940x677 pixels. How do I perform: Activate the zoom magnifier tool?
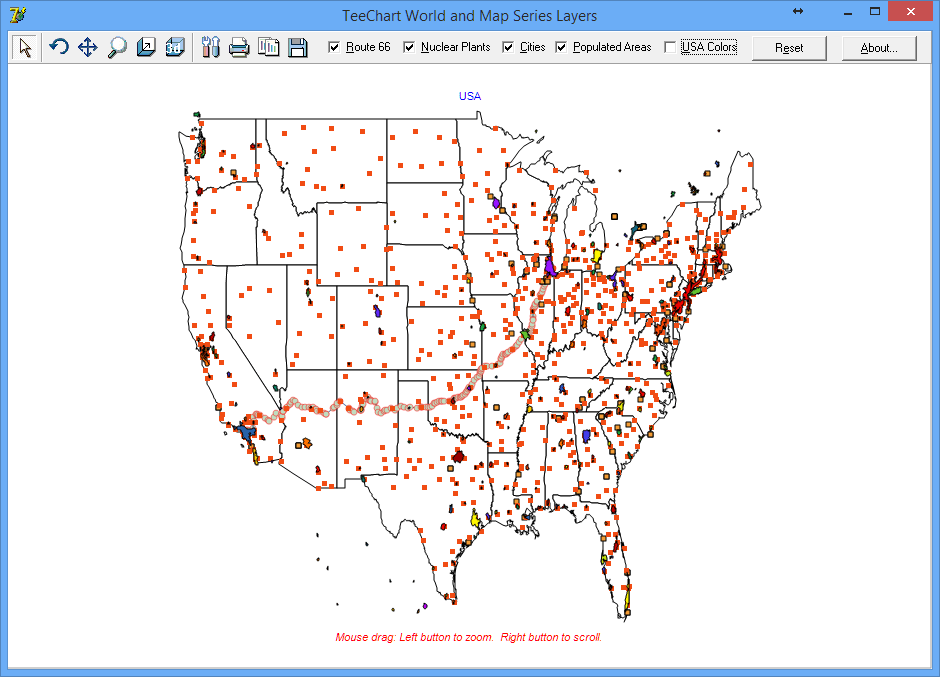point(117,46)
